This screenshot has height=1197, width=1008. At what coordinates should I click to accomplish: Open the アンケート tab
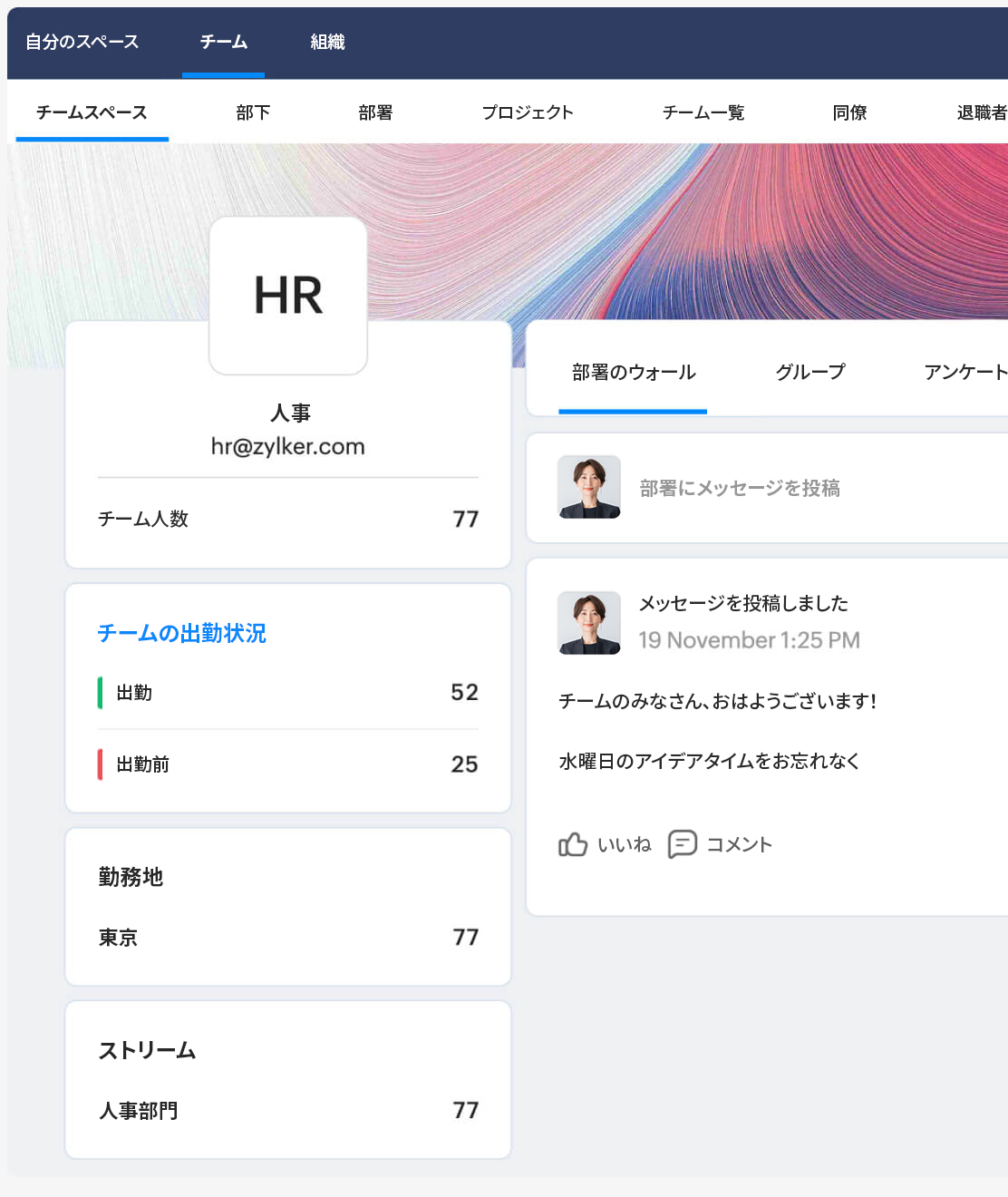[x=964, y=372]
